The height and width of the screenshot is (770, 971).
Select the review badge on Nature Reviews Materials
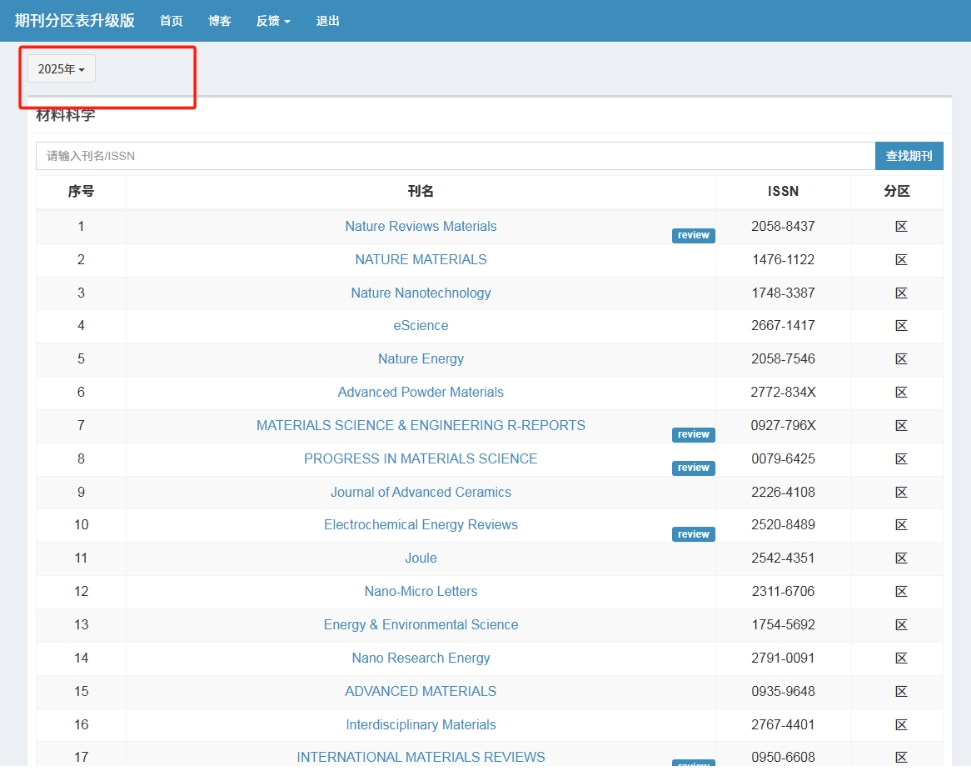pyautogui.click(x=693, y=235)
